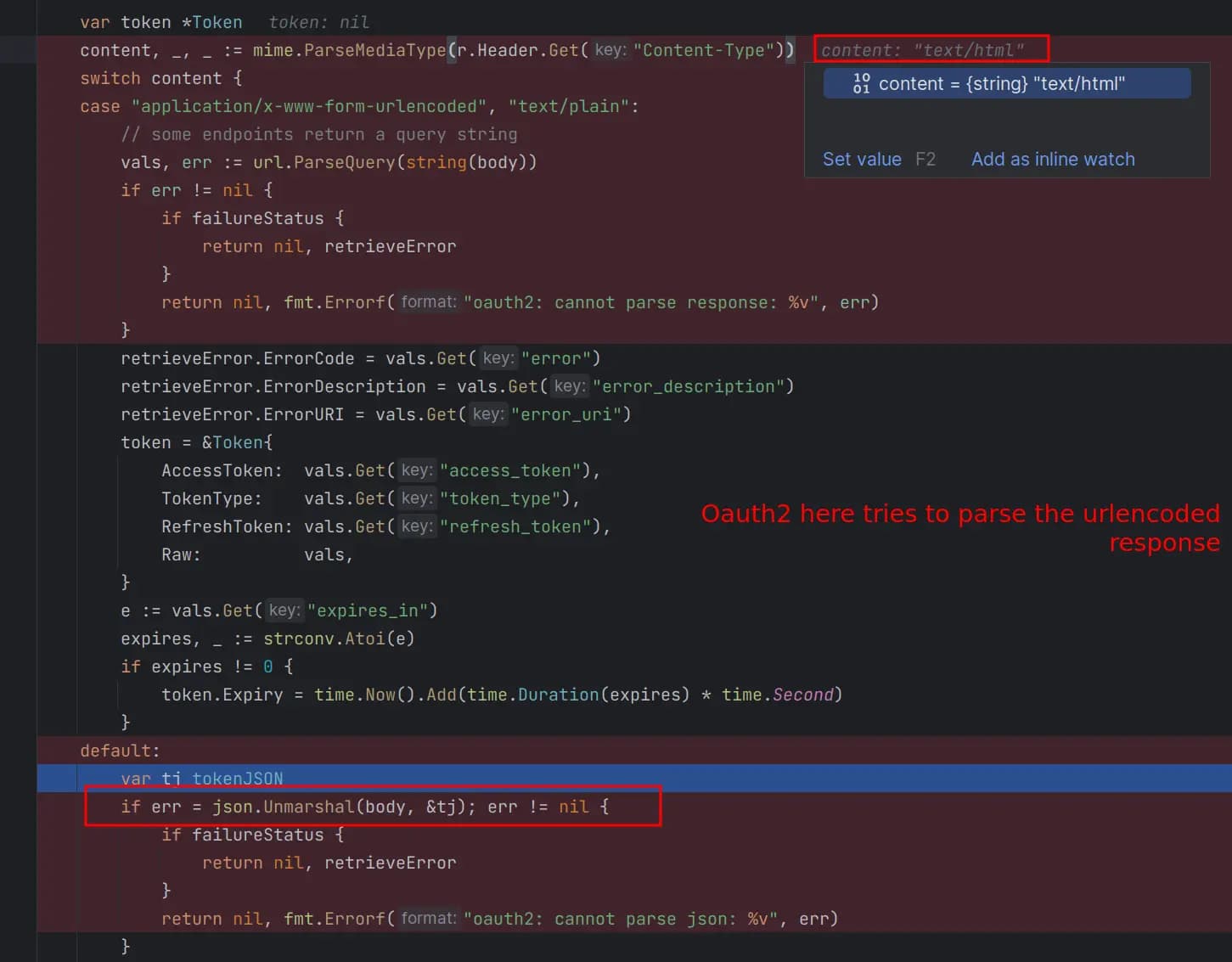Viewport: 1232px width, 962px height.
Task: Click 'json.Unmarshal' call
Action: [x=284, y=807]
